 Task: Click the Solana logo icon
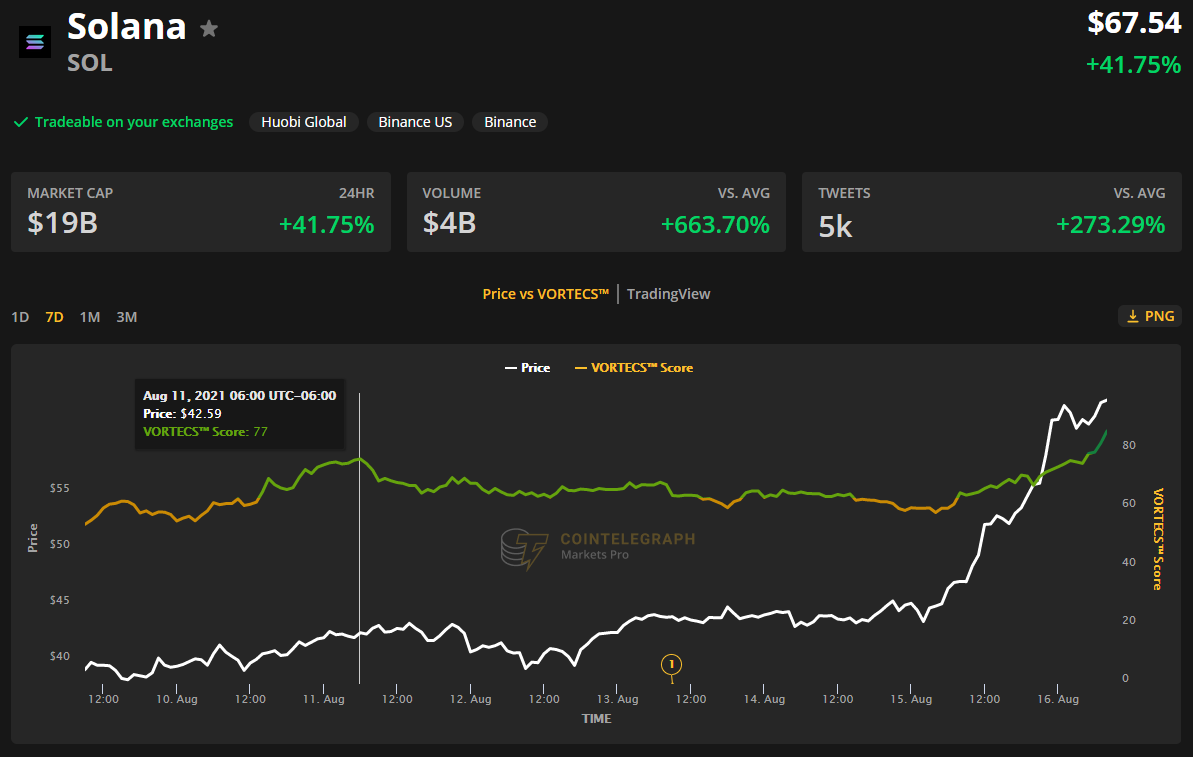pyautogui.click(x=35, y=41)
